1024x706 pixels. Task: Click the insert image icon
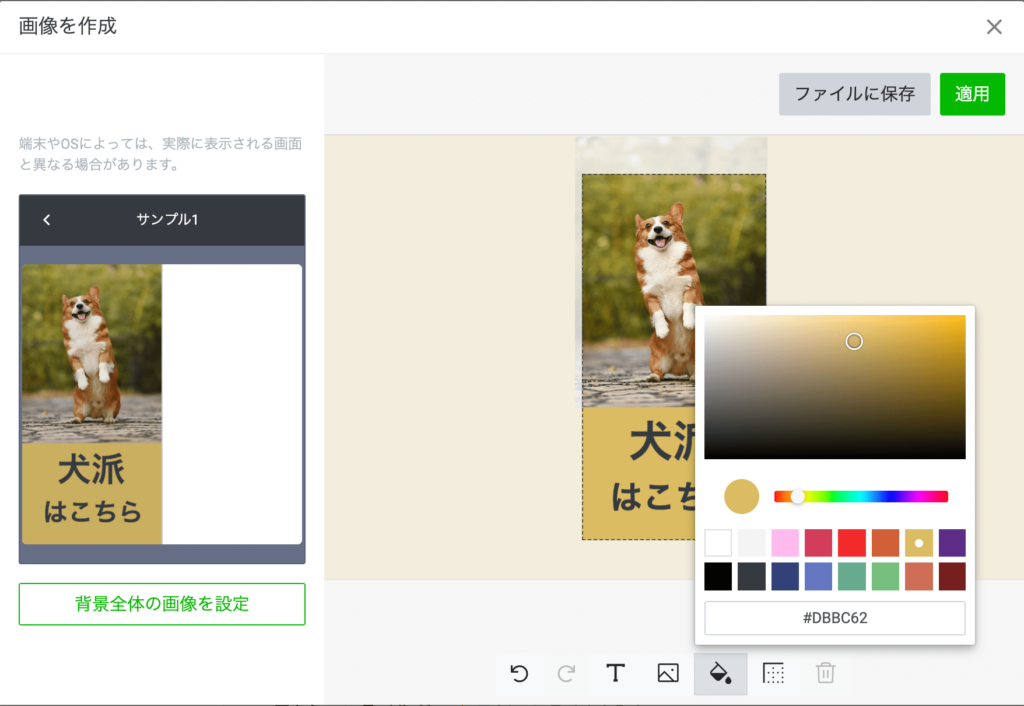coord(668,673)
